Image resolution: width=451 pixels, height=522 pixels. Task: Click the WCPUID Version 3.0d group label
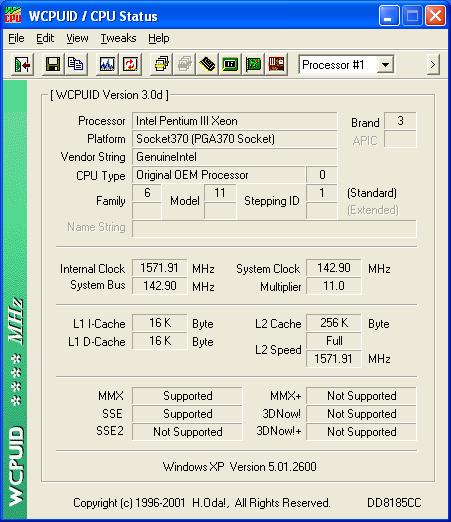pyautogui.click(x=109, y=95)
